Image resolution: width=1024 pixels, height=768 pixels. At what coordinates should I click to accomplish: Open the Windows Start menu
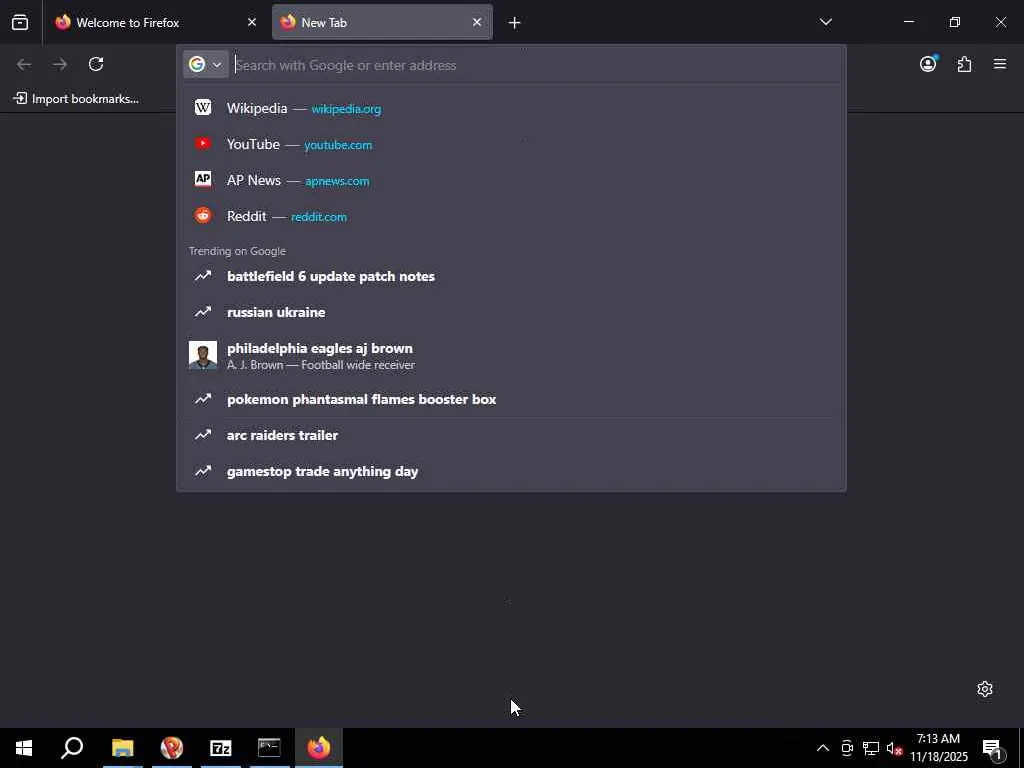click(24, 748)
